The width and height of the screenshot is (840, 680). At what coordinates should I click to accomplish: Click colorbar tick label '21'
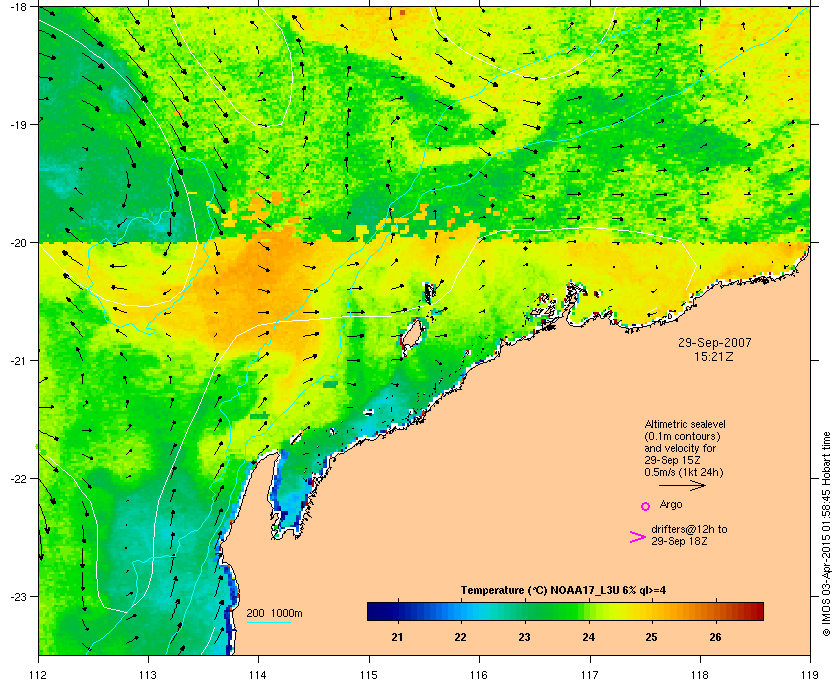pyautogui.click(x=397, y=637)
